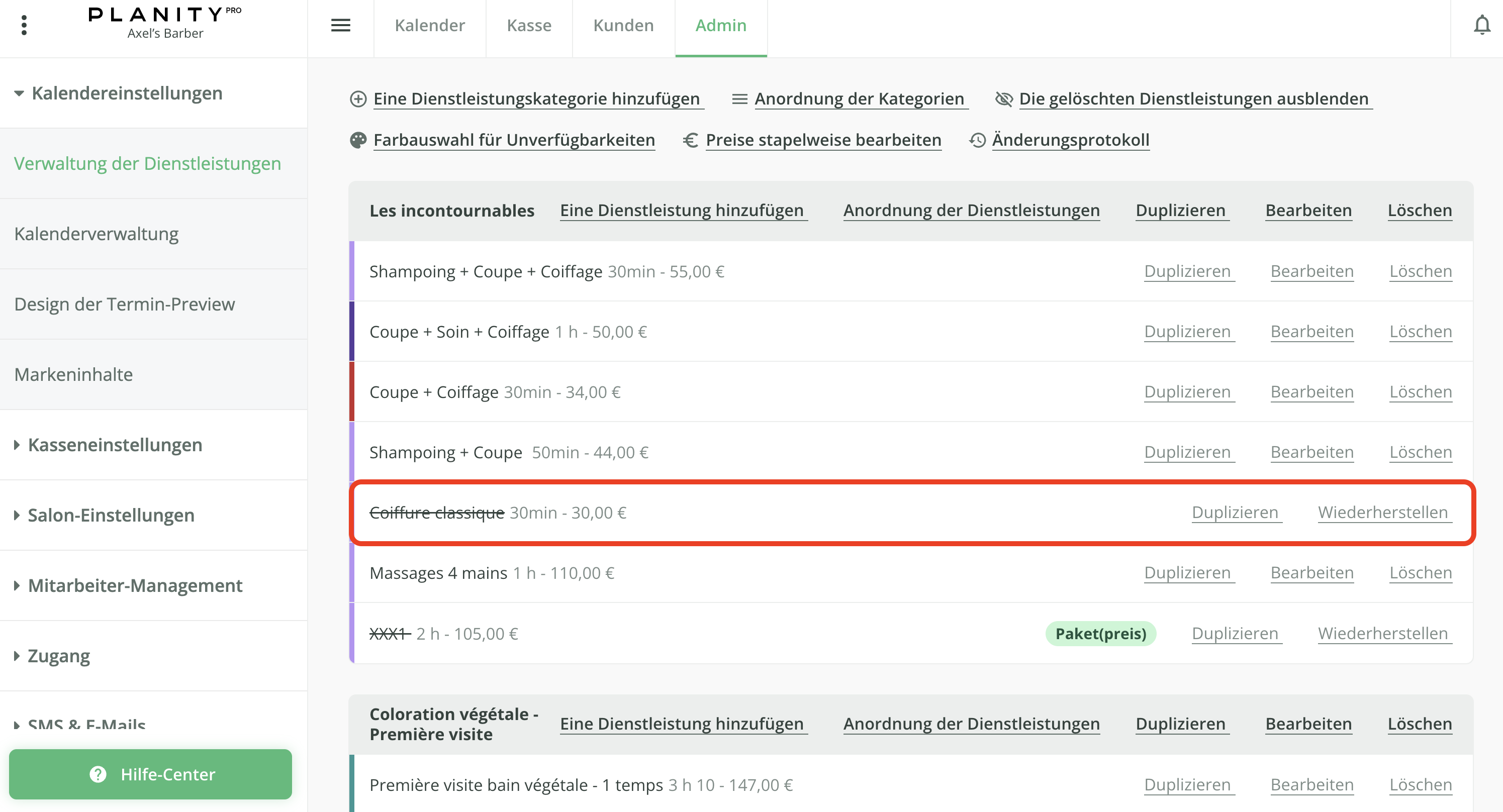Image resolution: width=1503 pixels, height=812 pixels.
Task: Open the hamburger menu icon
Action: pyautogui.click(x=341, y=25)
